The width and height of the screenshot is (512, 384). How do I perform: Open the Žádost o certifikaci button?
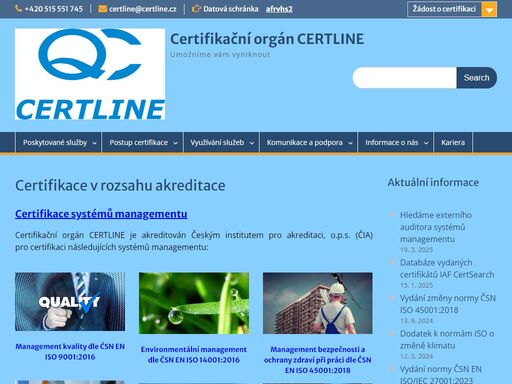click(x=444, y=9)
